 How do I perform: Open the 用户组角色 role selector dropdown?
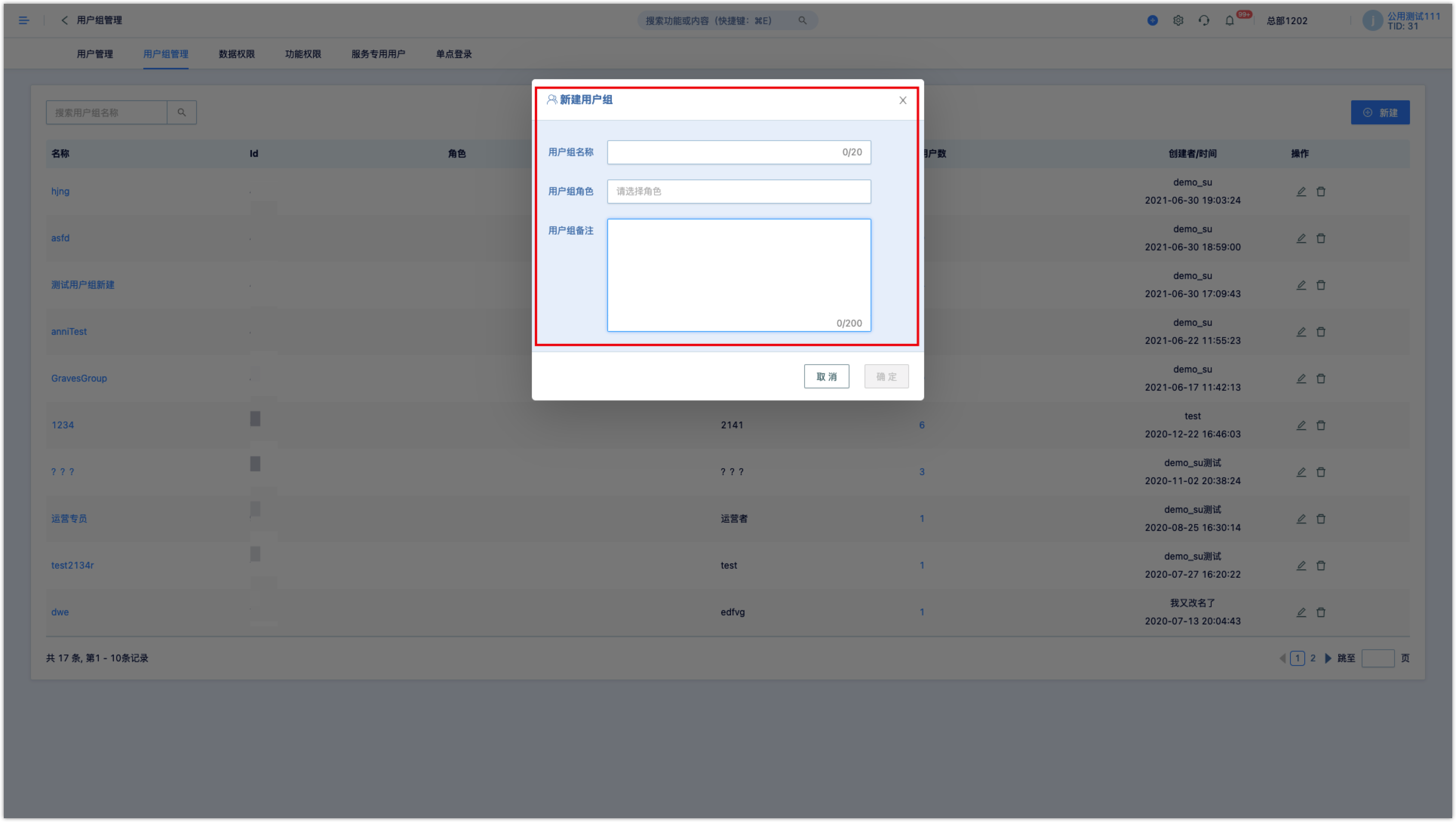(739, 192)
